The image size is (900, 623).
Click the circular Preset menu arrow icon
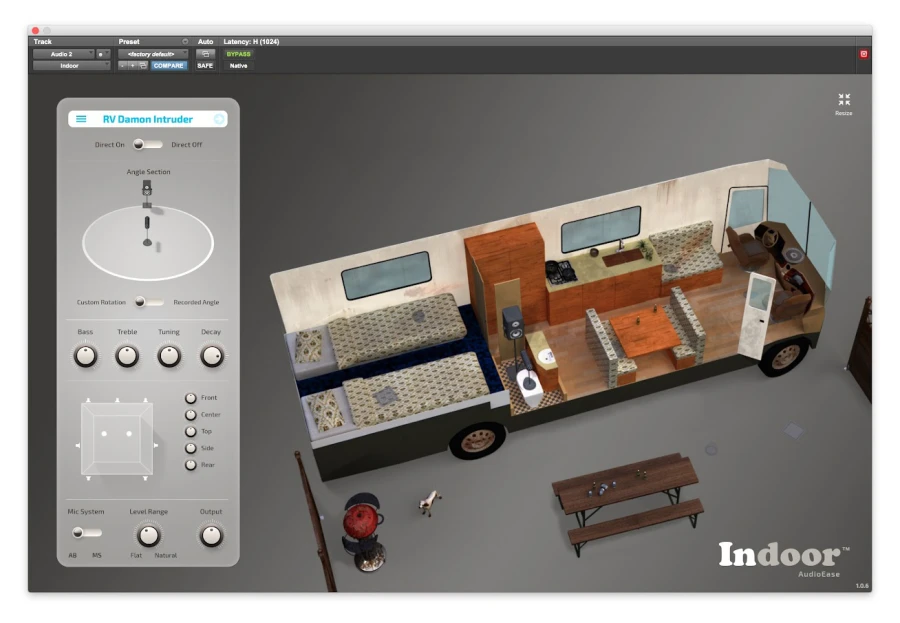pyautogui.click(x=185, y=41)
